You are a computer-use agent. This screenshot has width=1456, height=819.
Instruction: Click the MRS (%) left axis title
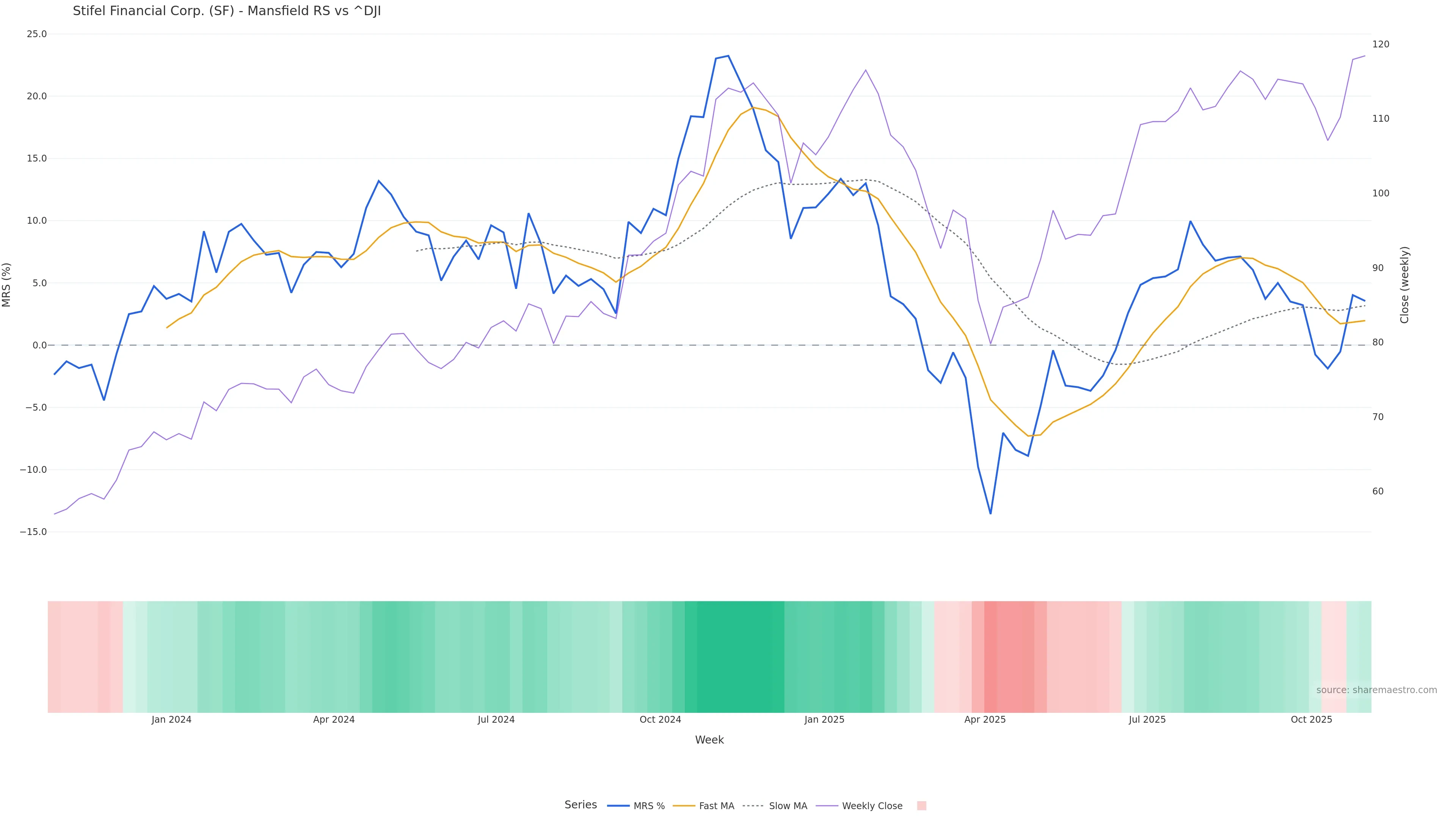coord(7,285)
